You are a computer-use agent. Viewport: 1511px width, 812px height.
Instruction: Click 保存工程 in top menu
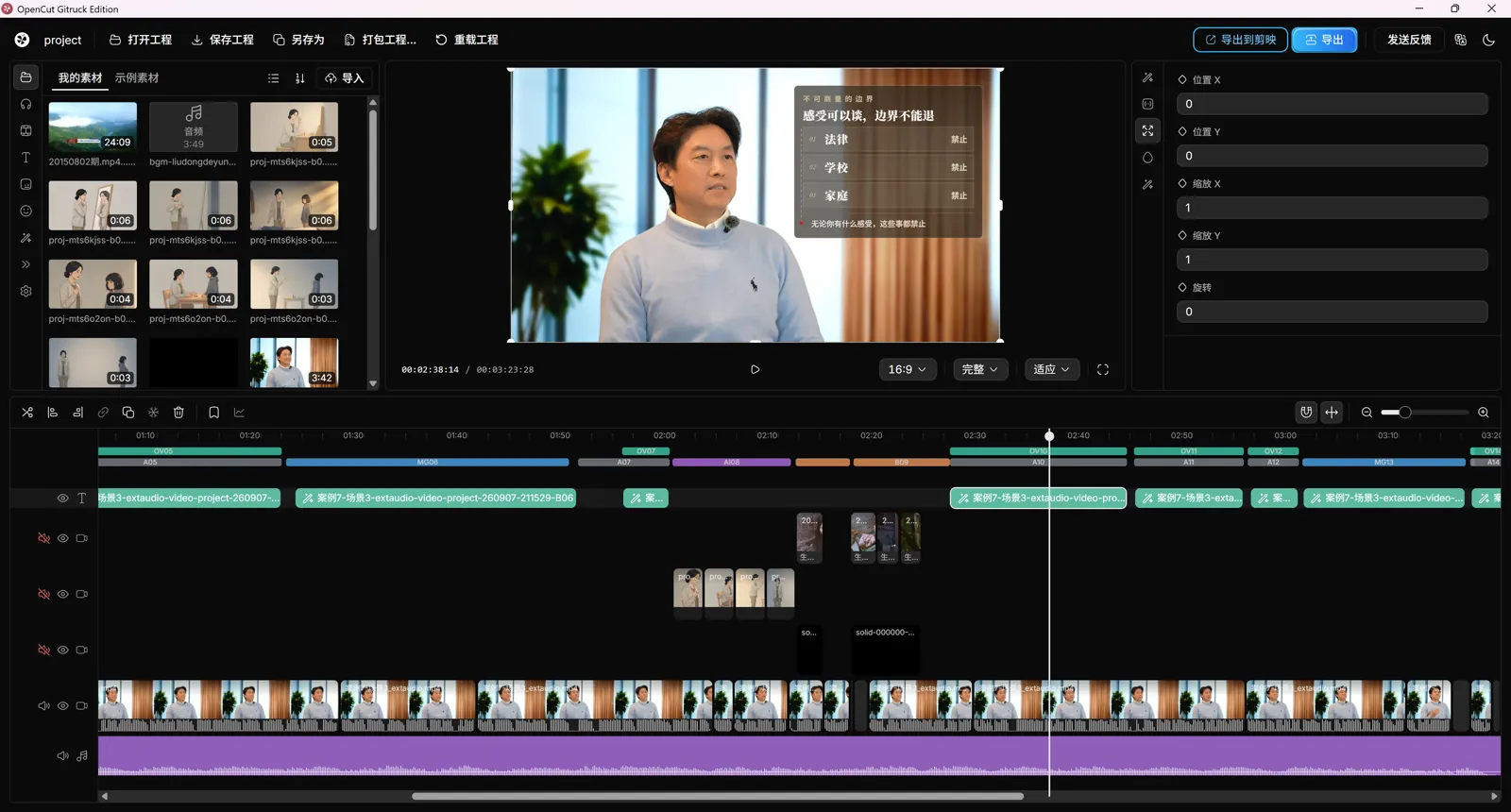pos(223,40)
